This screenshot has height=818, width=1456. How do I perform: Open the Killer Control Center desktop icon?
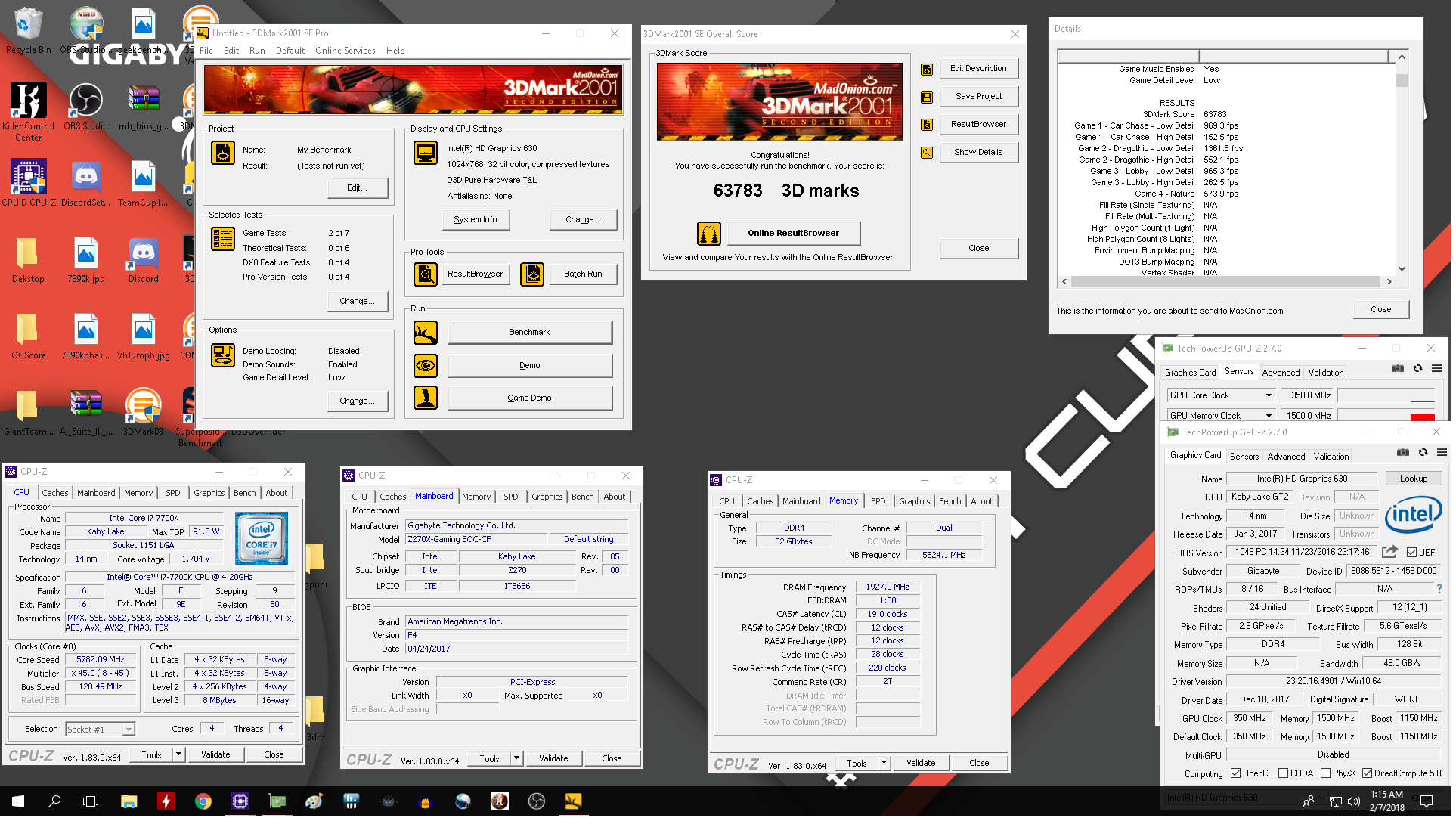28,112
